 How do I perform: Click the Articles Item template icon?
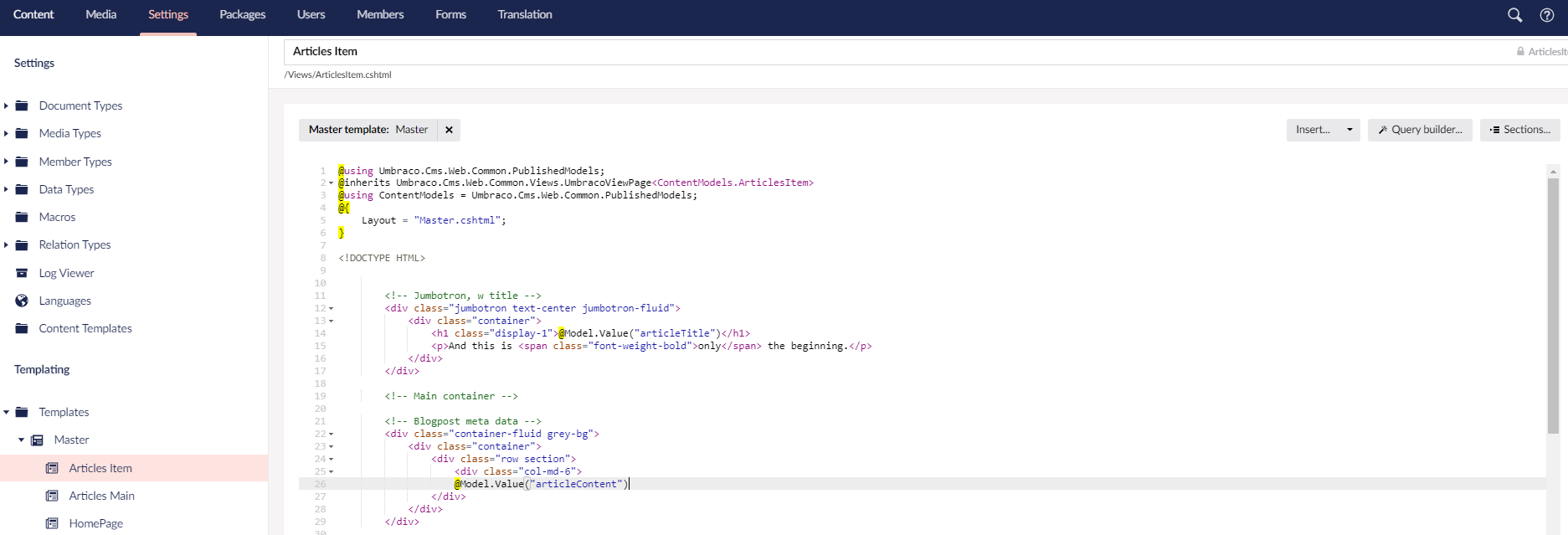point(52,468)
